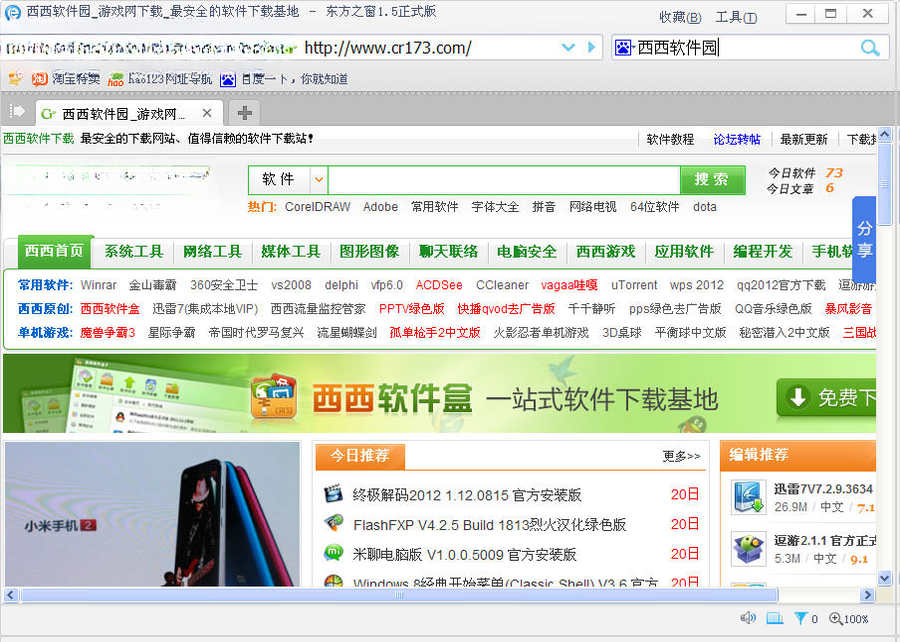This screenshot has height=642, width=900.
Task: Close the 西西软件园 browser tab
Action: pyautogui.click(x=207, y=113)
